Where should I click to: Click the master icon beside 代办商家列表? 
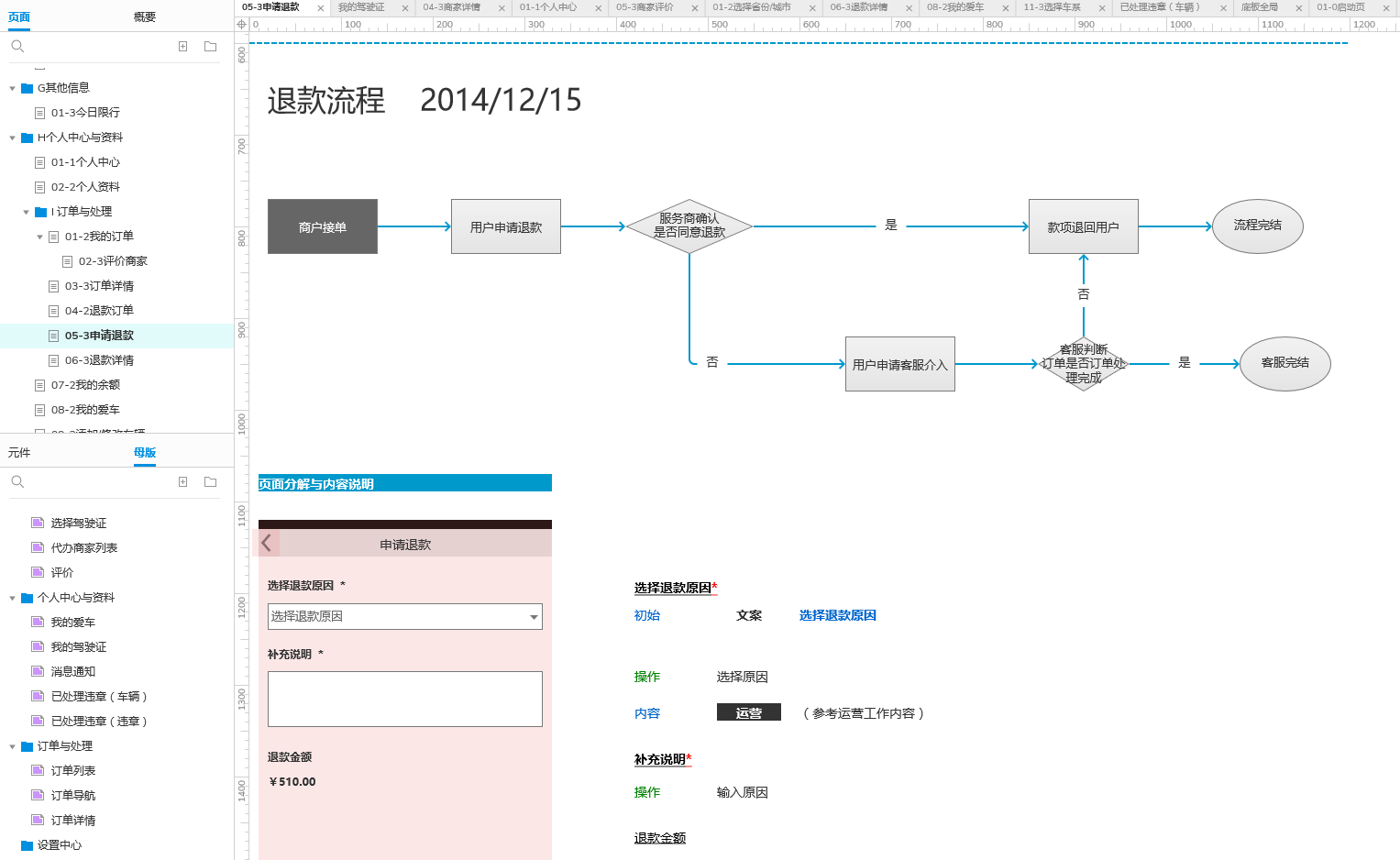pyautogui.click(x=38, y=547)
